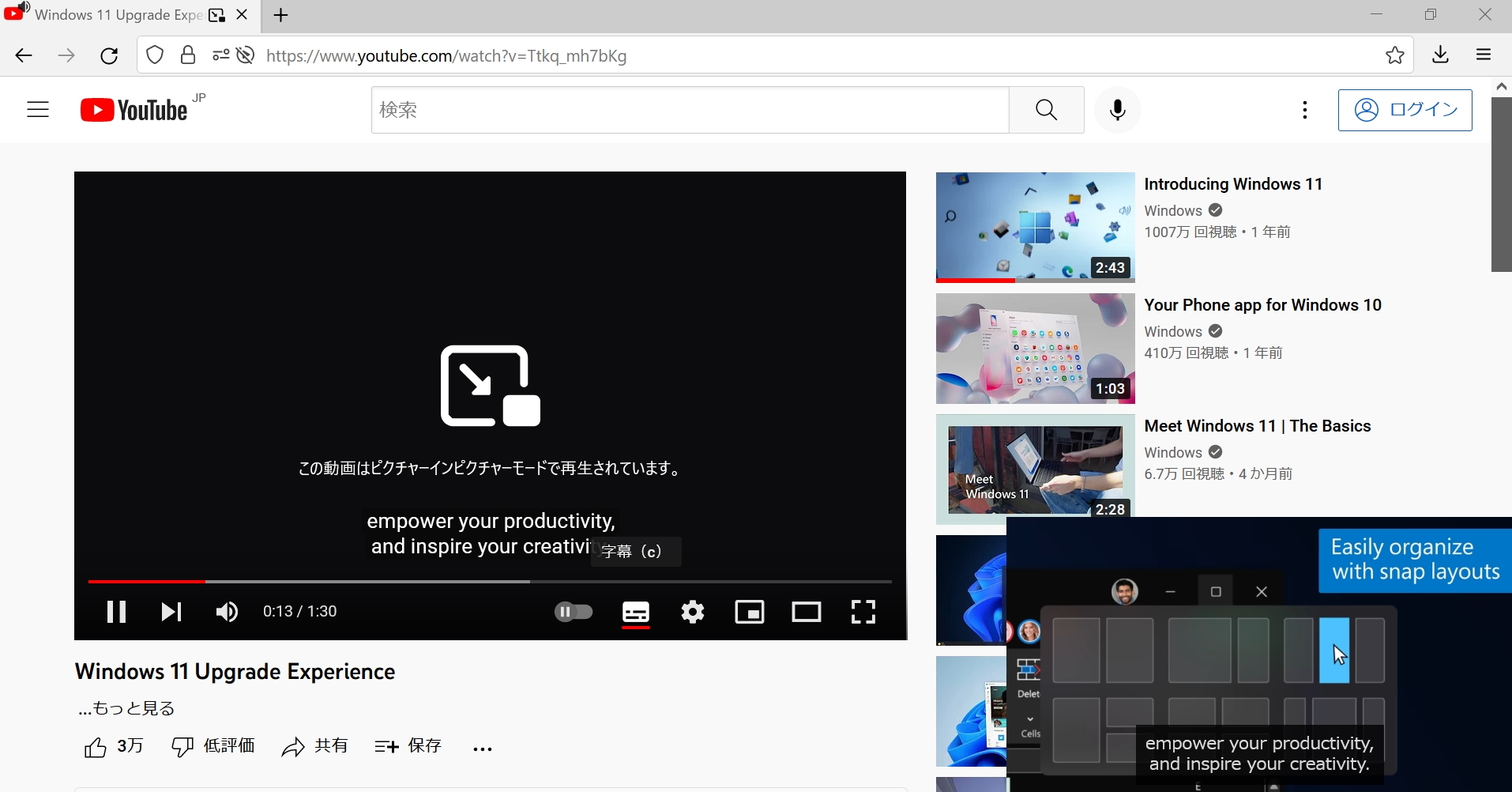Activate miniplayer mode

750,612
